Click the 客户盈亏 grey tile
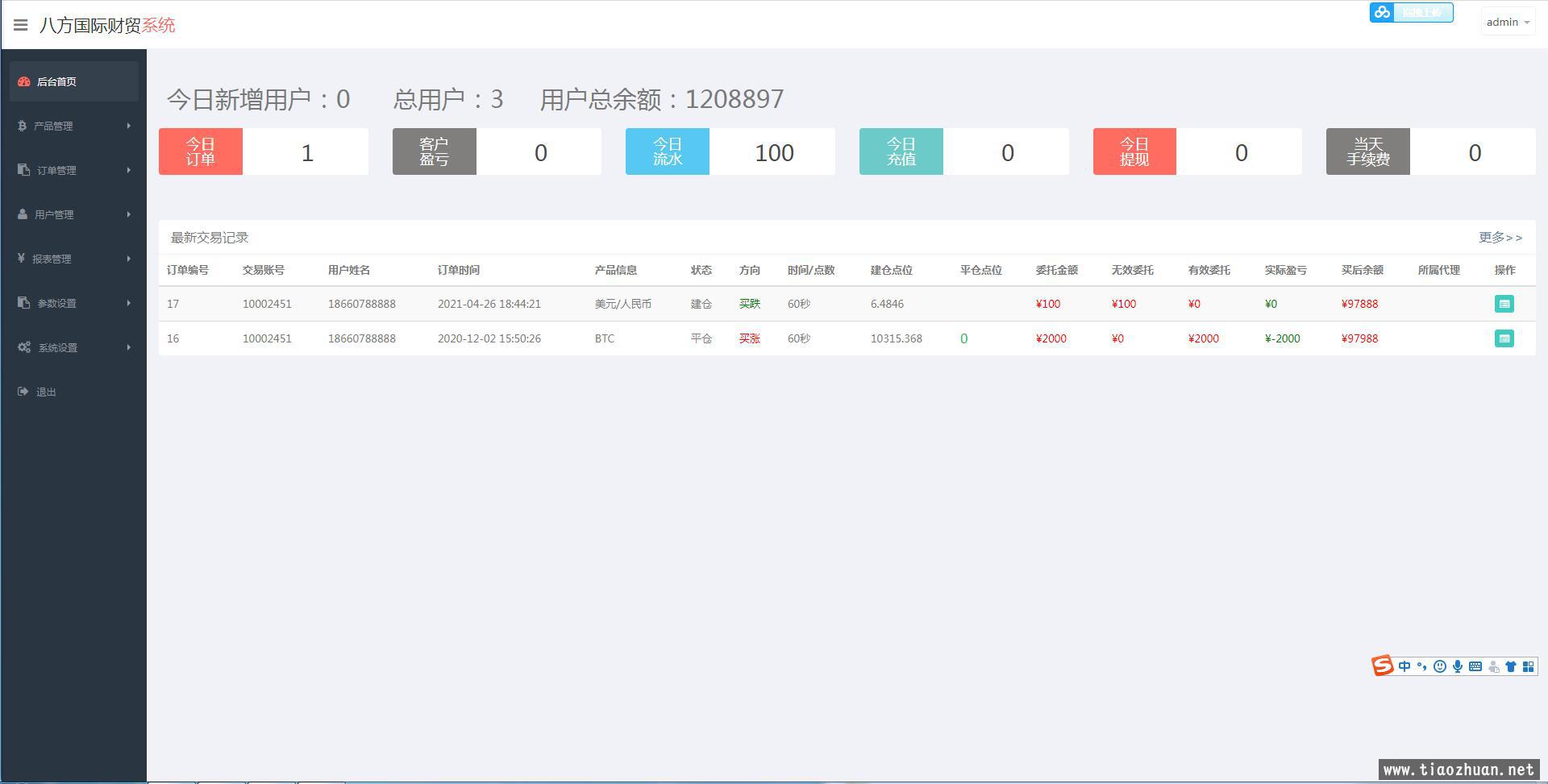This screenshot has width=1548, height=784. tap(435, 151)
